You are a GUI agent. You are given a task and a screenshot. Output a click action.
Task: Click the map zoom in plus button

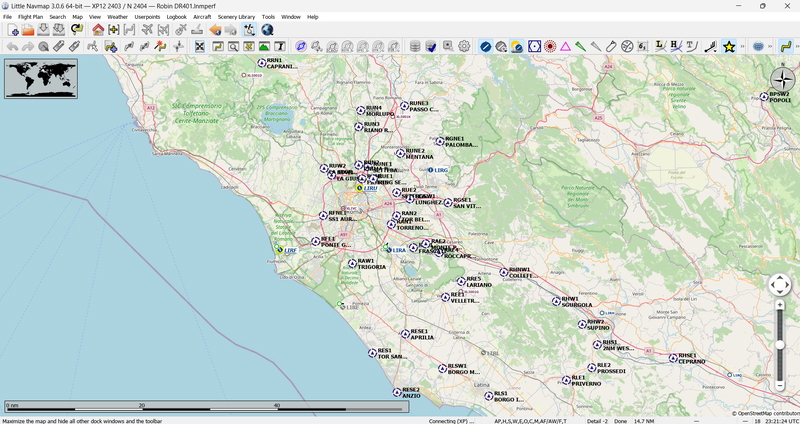[x=780, y=305]
